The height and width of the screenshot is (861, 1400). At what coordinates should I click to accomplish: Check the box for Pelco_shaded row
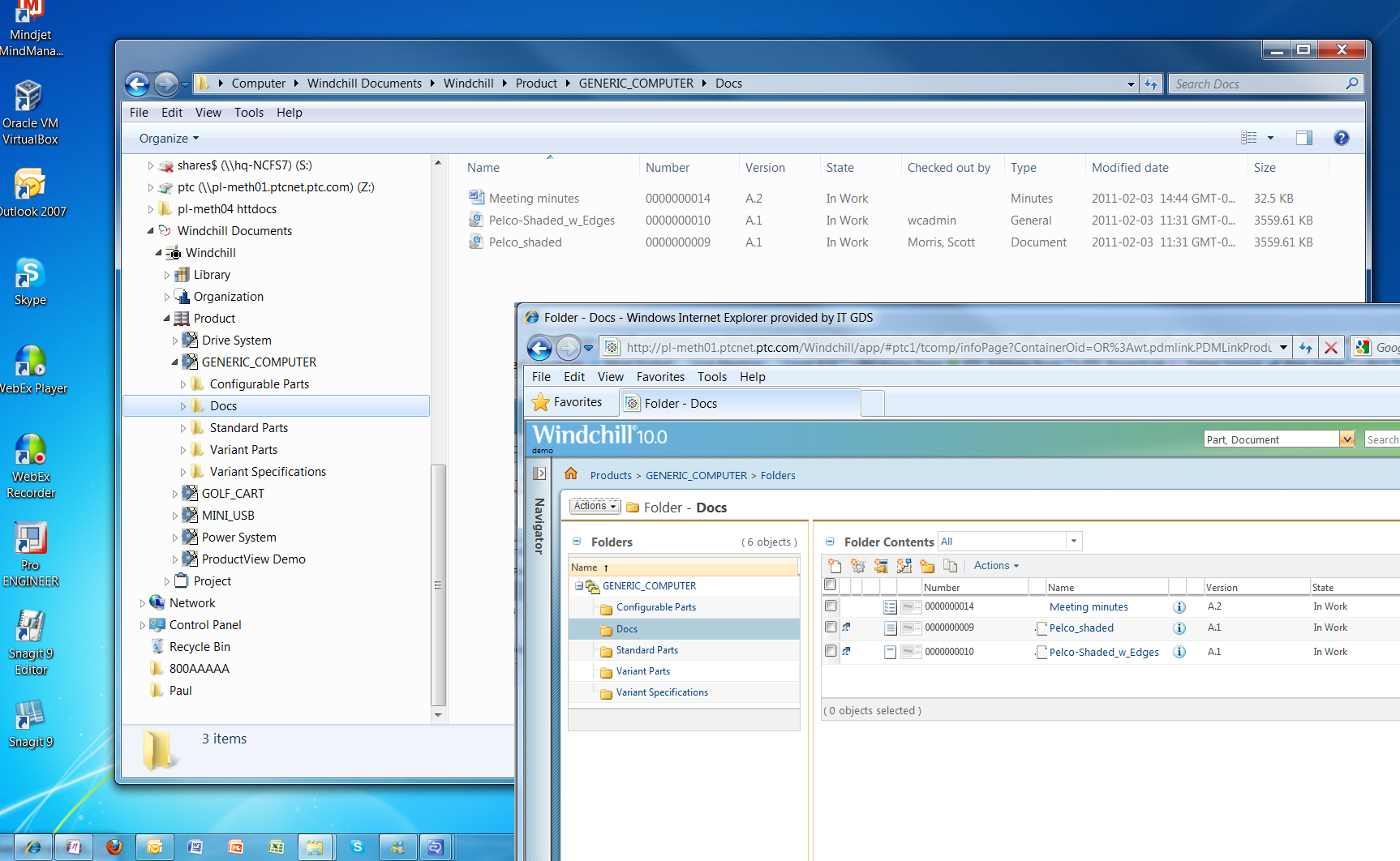pos(831,627)
